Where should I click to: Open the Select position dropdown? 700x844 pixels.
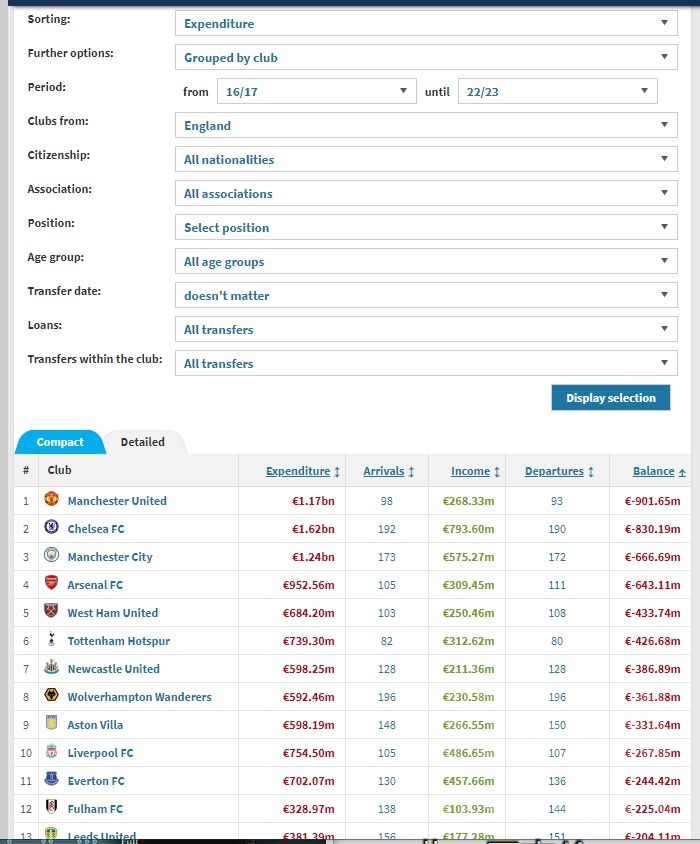(x=426, y=228)
